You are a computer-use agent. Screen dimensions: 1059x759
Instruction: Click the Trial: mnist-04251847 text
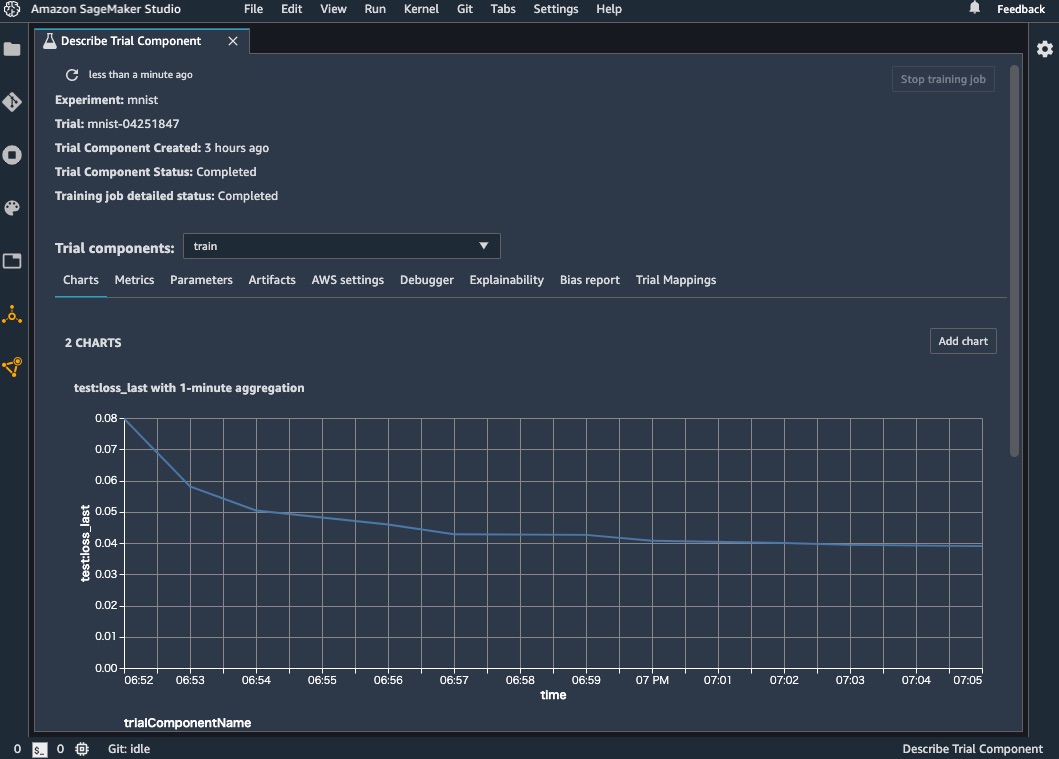tap(117, 124)
